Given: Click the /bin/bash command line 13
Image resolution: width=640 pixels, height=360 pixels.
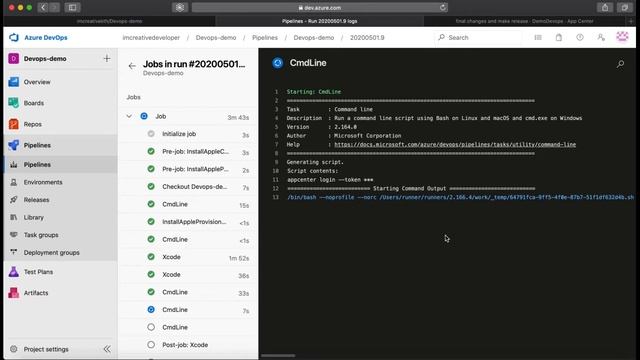Looking at the screenshot, I should 460,197.
